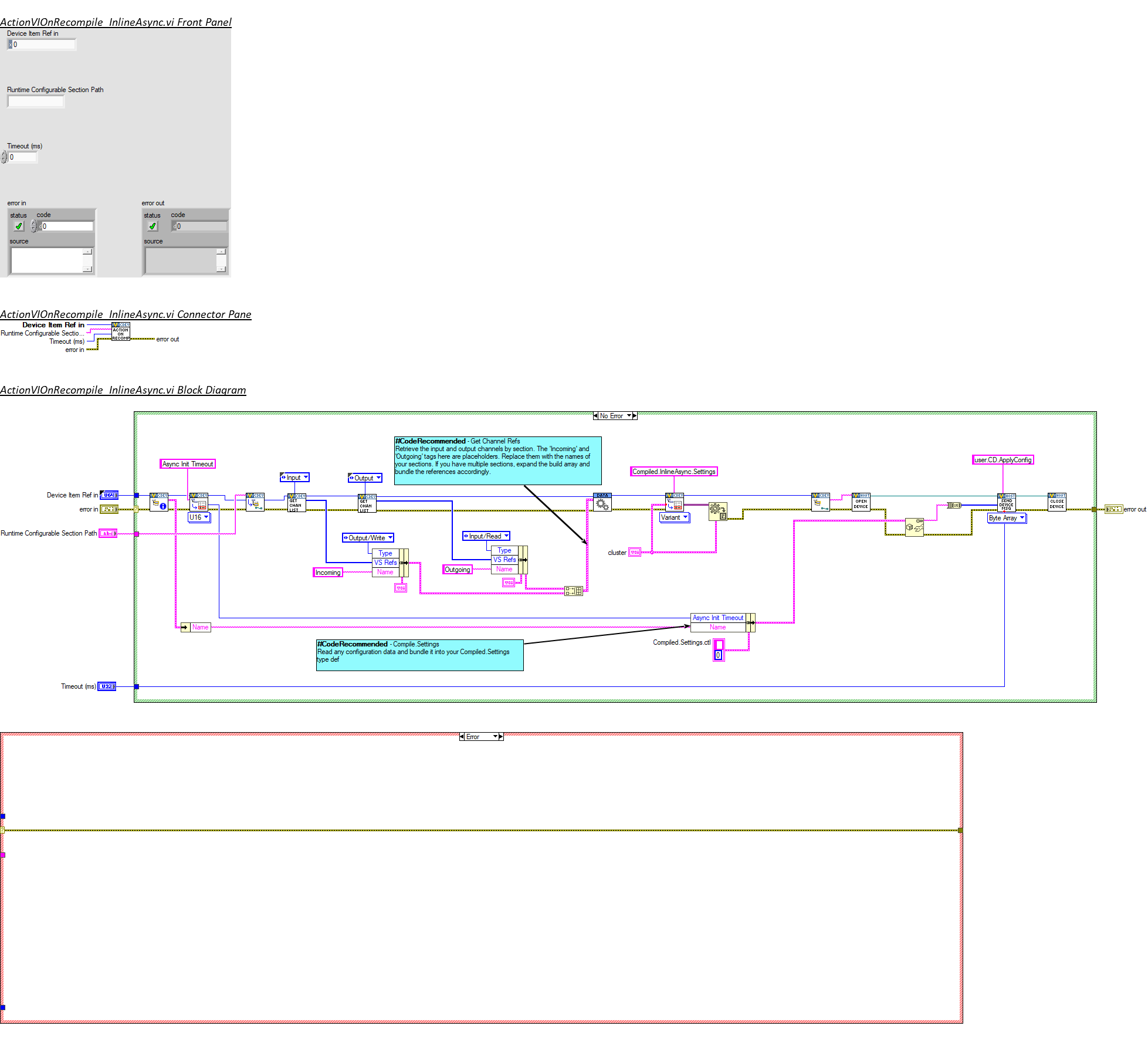Toggle the error in status indicator
Viewport: 1148px width, 1053px height.
coord(19,226)
